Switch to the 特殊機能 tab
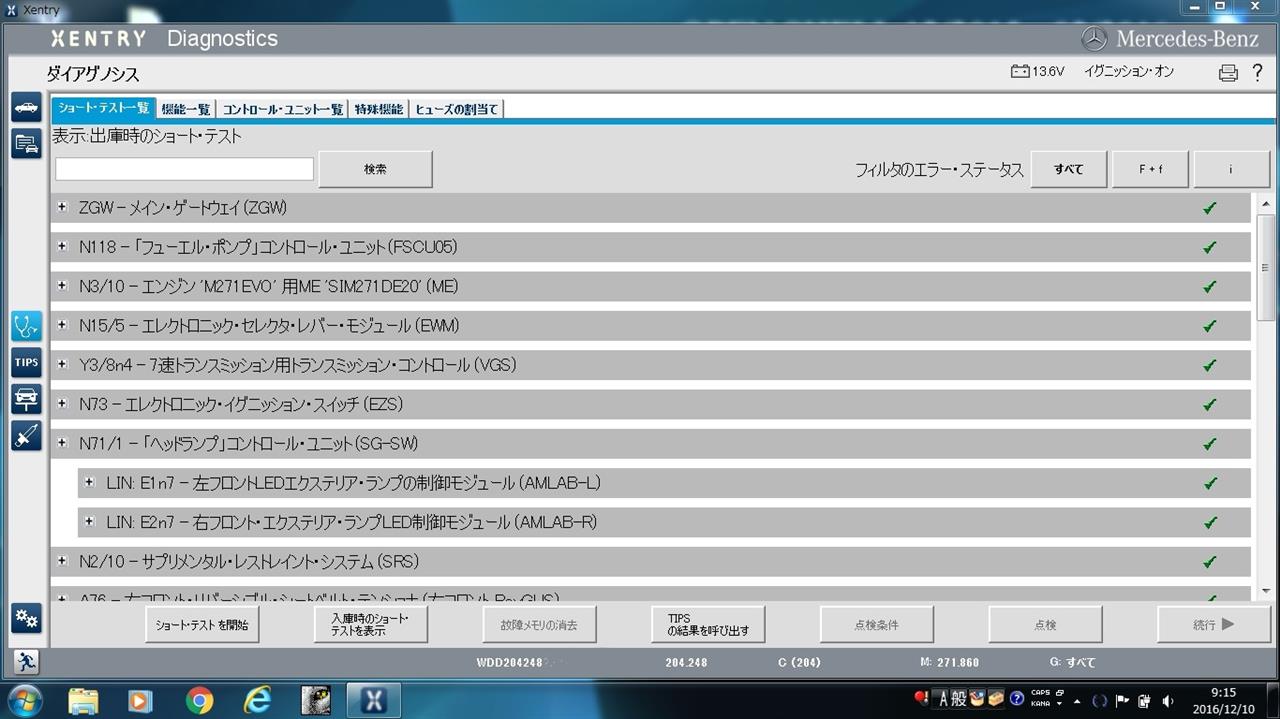1280x719 pixels. [379, 109]
